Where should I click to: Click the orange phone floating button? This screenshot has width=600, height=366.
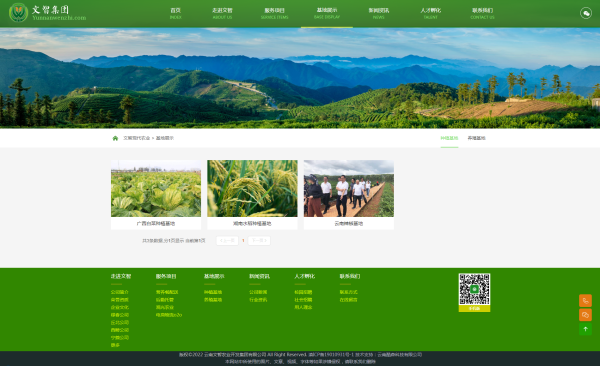(585, 301)
